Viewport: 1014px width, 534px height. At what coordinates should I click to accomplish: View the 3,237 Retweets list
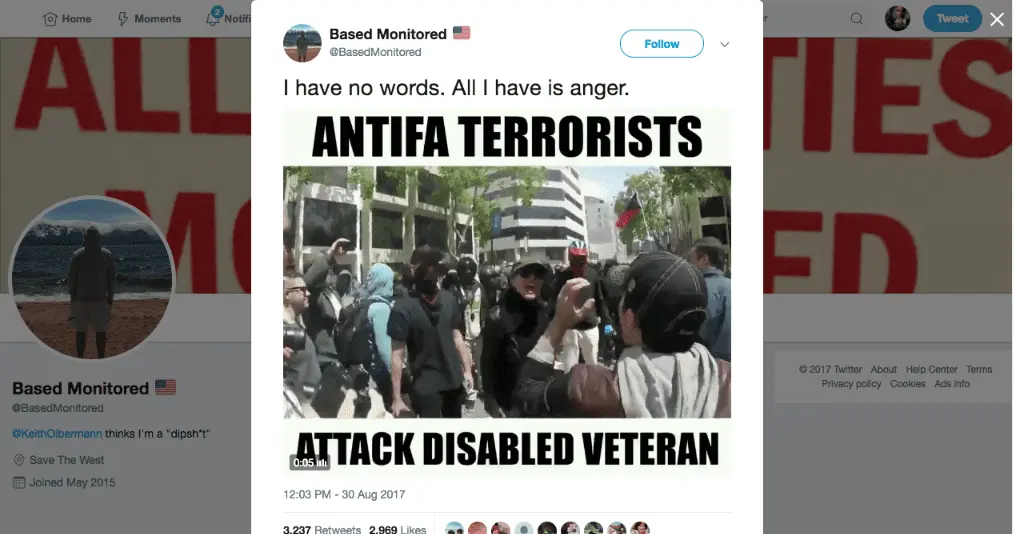coord(321,529)
